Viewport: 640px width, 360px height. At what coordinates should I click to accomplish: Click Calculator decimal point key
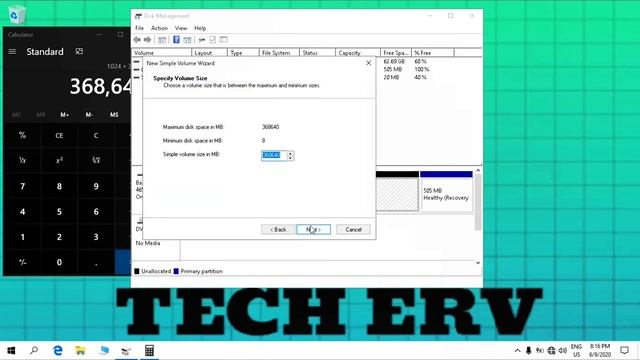pyautogui.click(x=96, y=262)
